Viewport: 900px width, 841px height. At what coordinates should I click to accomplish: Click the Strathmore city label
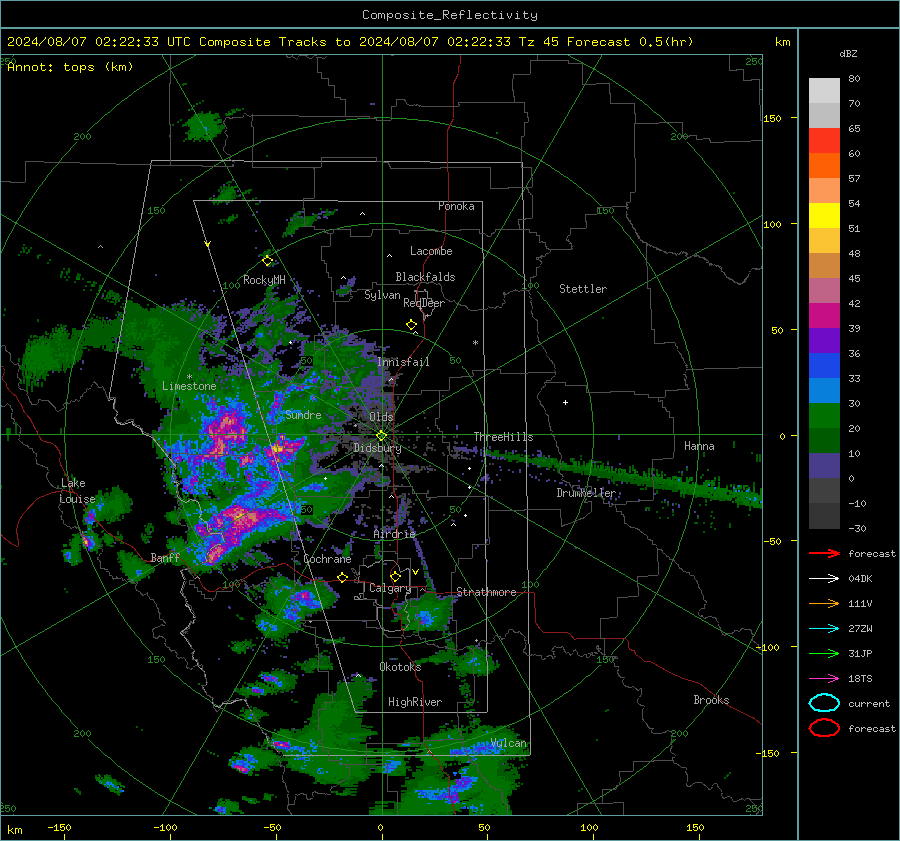pos(486,592)
